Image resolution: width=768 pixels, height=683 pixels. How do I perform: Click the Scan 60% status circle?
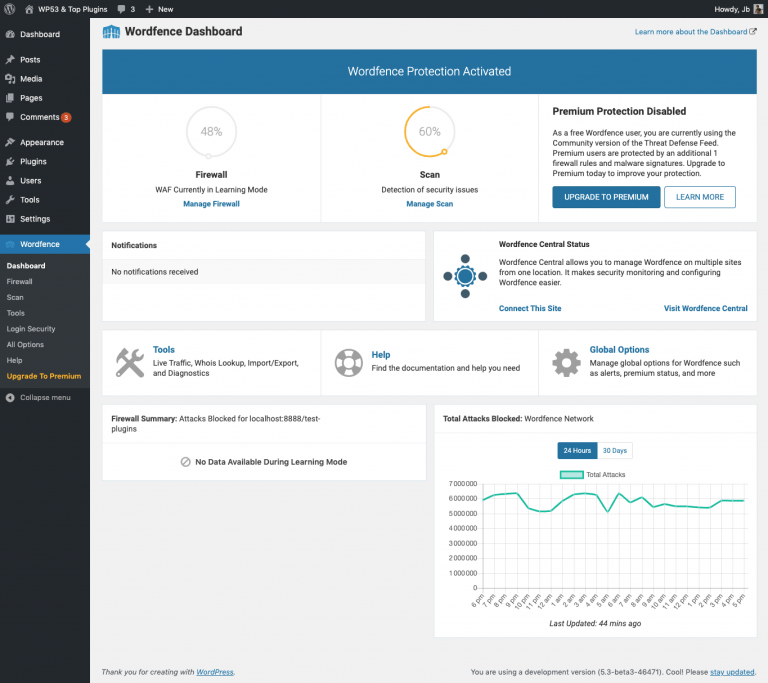pos(430,132)
